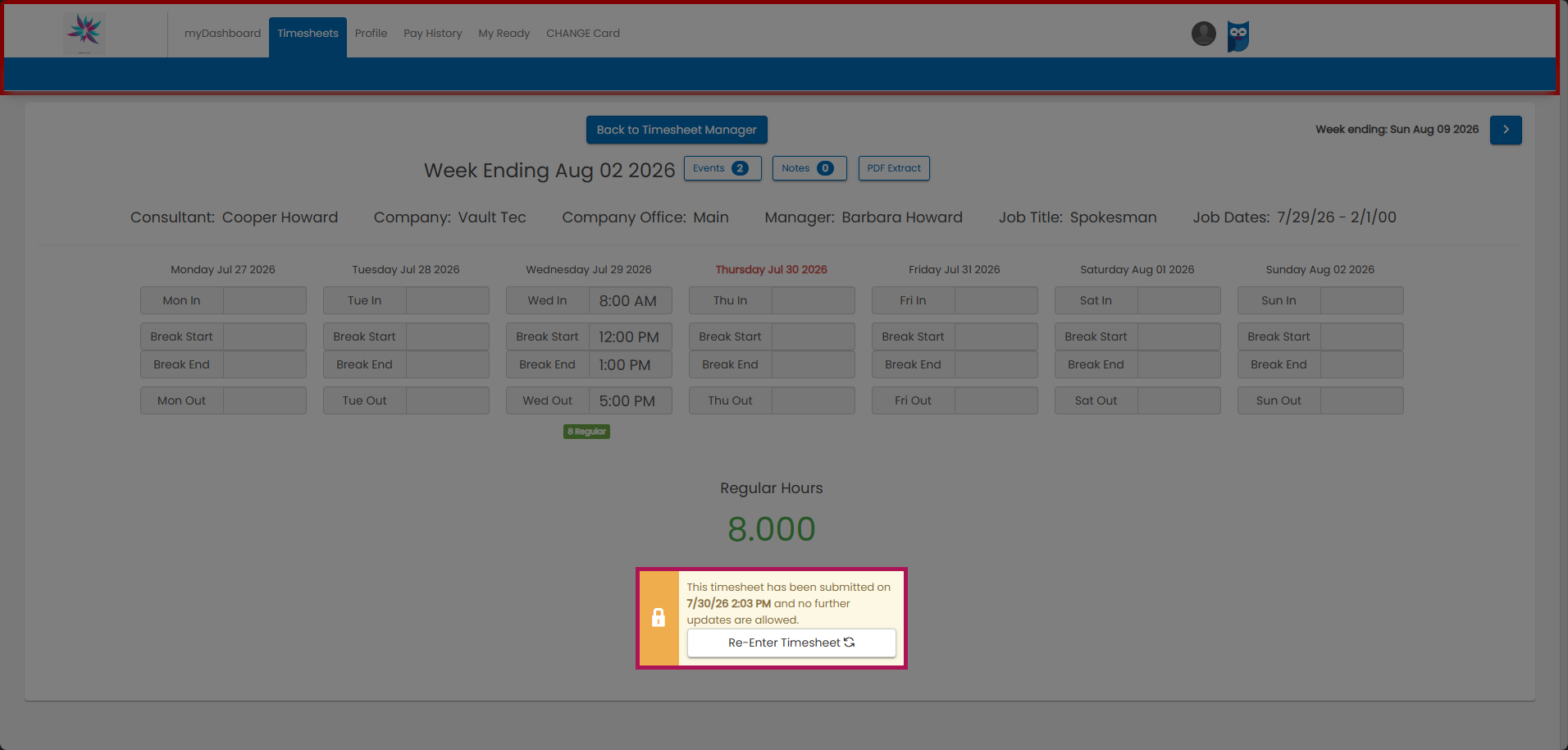The image size is (1568, 750).
Task: Click the Job Title Spokesman text
Action: pos(1078,217)
